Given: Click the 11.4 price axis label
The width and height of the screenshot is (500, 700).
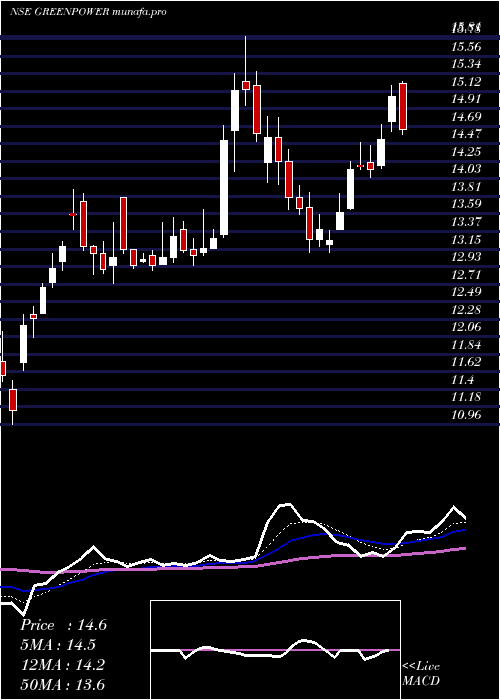Looking at the screenshot, I should tap(463, 379).
